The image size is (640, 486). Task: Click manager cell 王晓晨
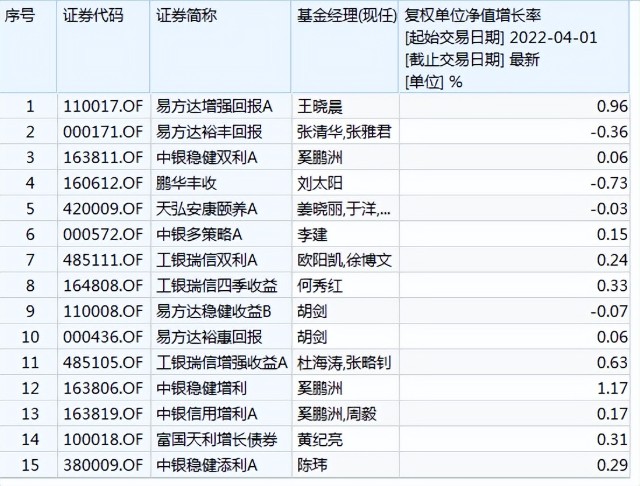pos(320,107)
